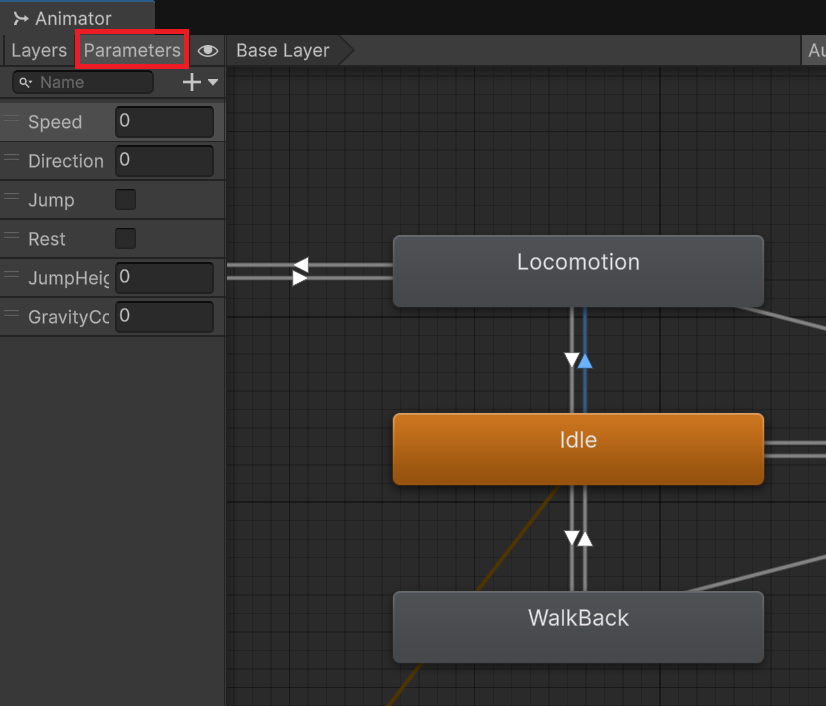Click the Base Layer breadcrumb

(283, 50)
